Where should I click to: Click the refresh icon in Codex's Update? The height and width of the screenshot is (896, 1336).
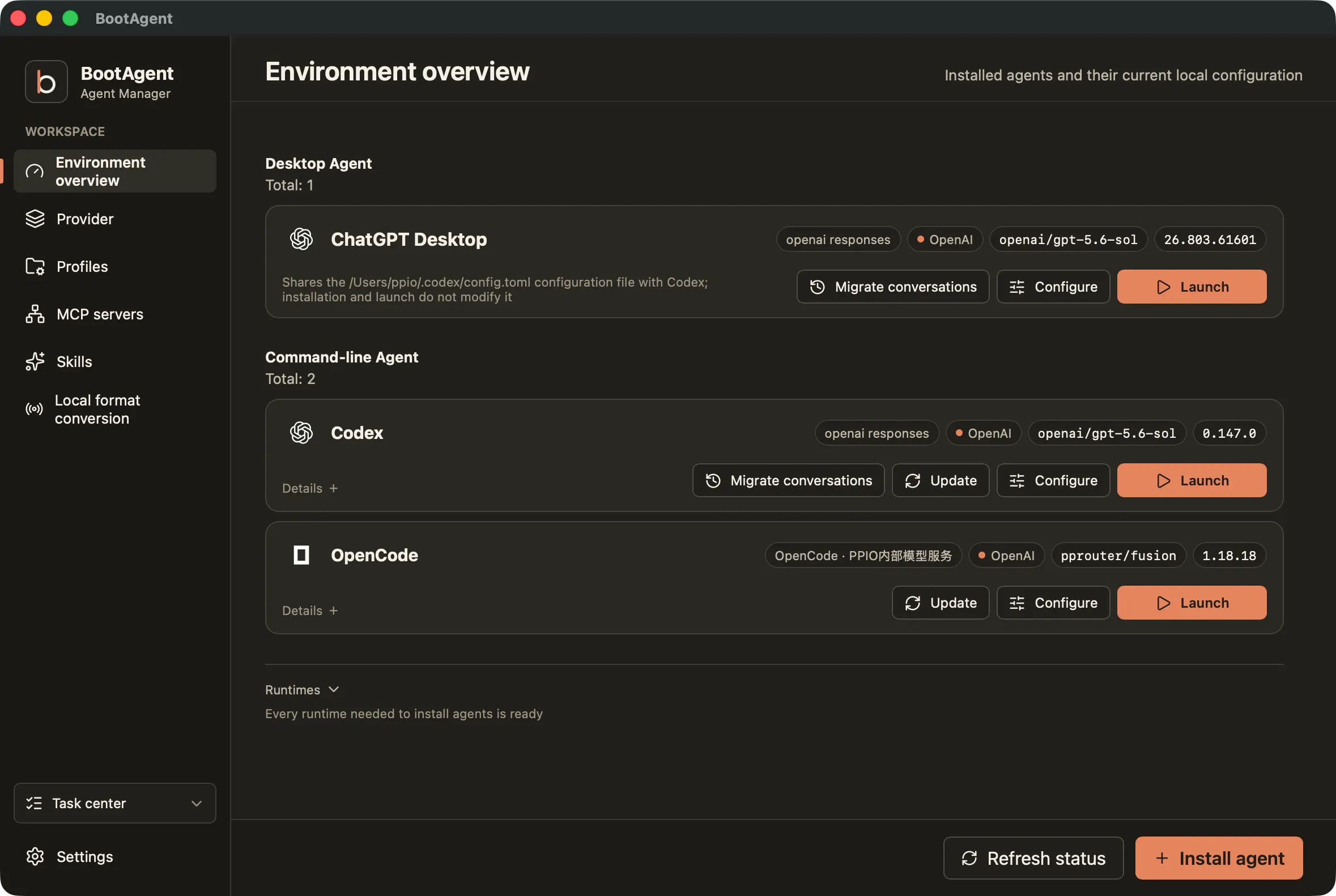tap(913, 481)
